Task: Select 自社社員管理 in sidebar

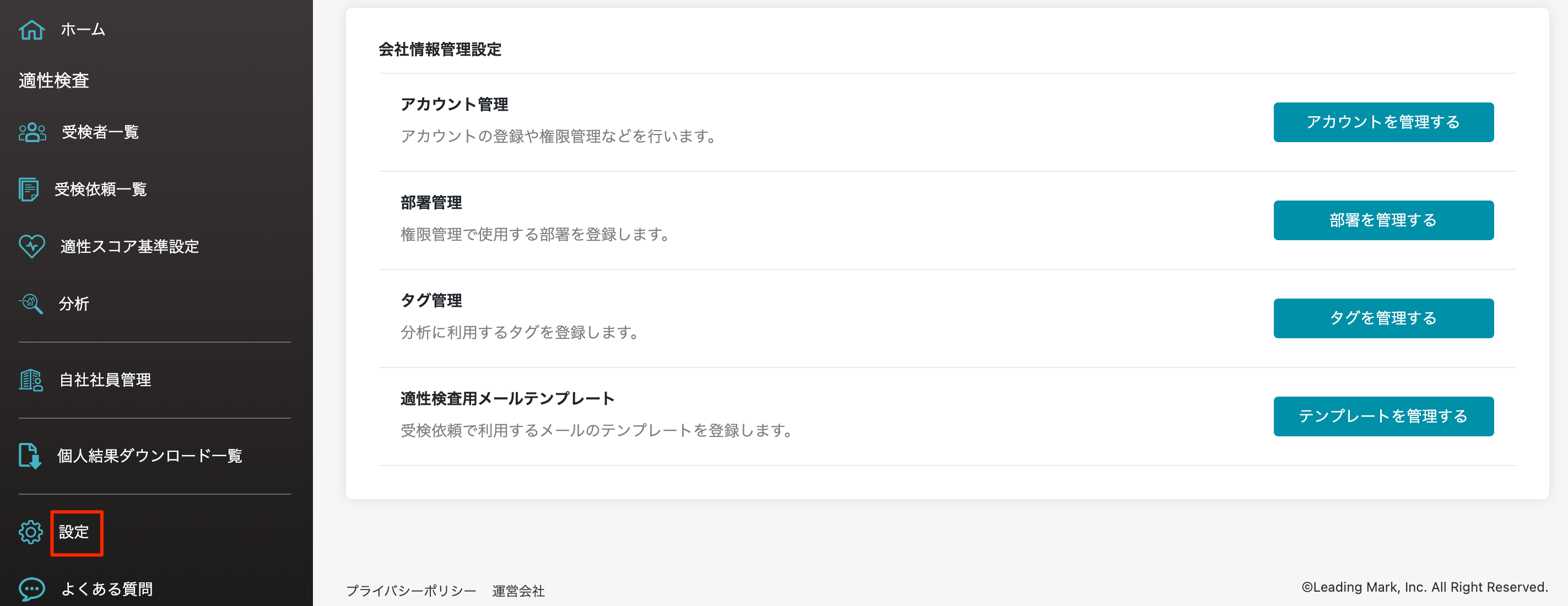Action: [x=105, y=380]
